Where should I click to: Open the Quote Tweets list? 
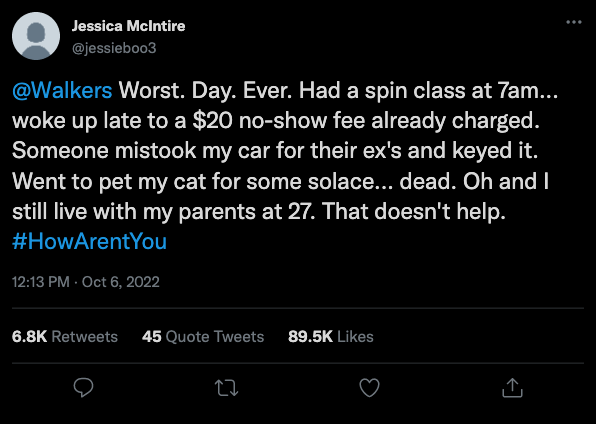click(215, 337)
